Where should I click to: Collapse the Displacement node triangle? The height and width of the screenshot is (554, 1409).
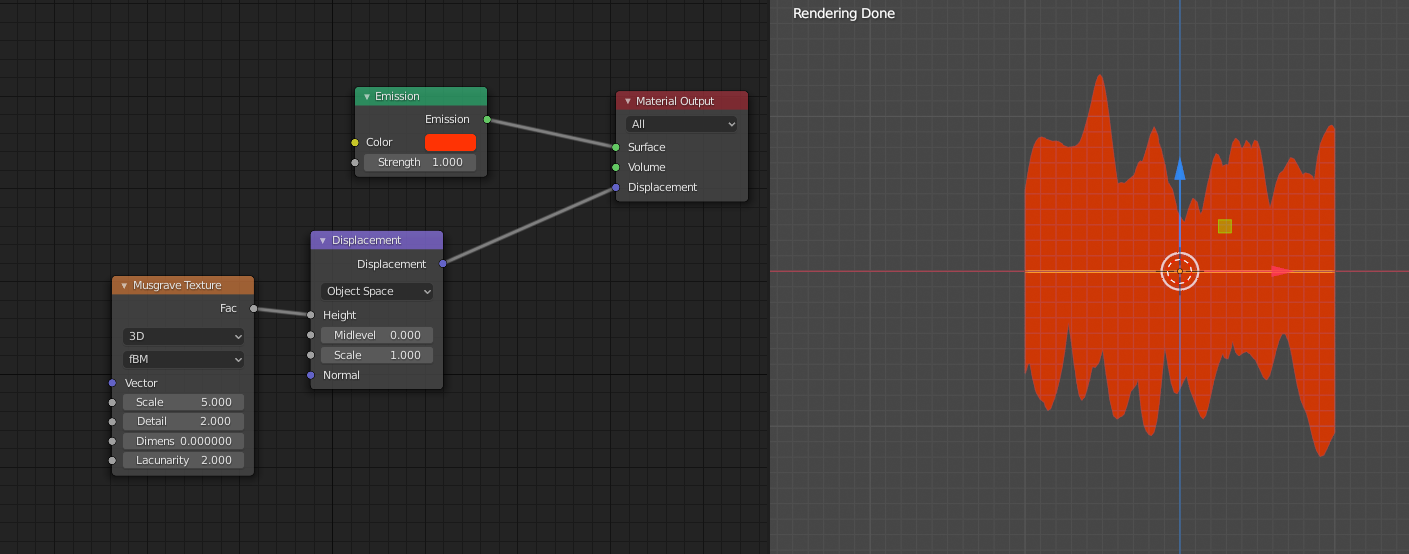coord(322,241)
